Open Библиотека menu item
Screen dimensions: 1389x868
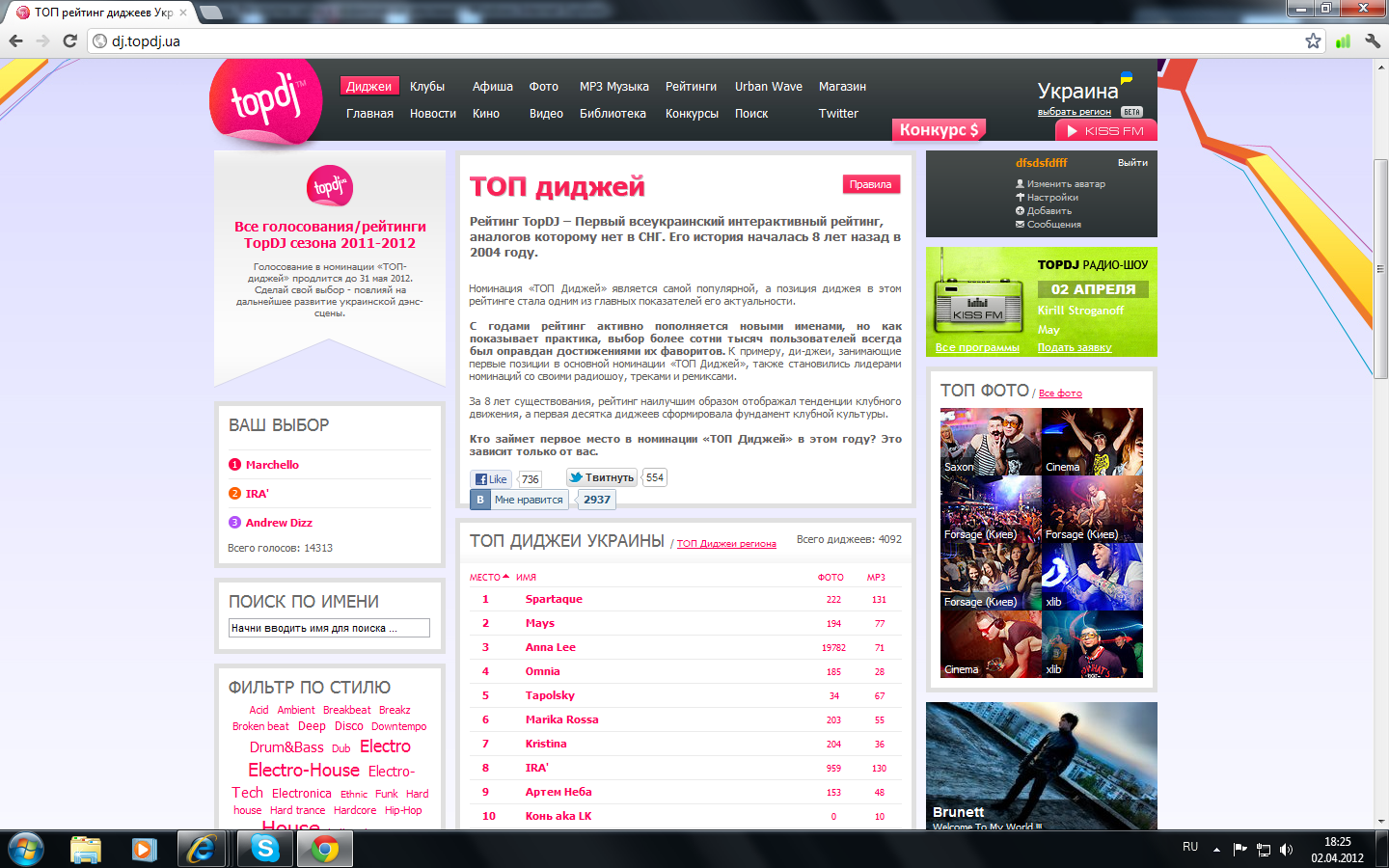click(613, 113)
